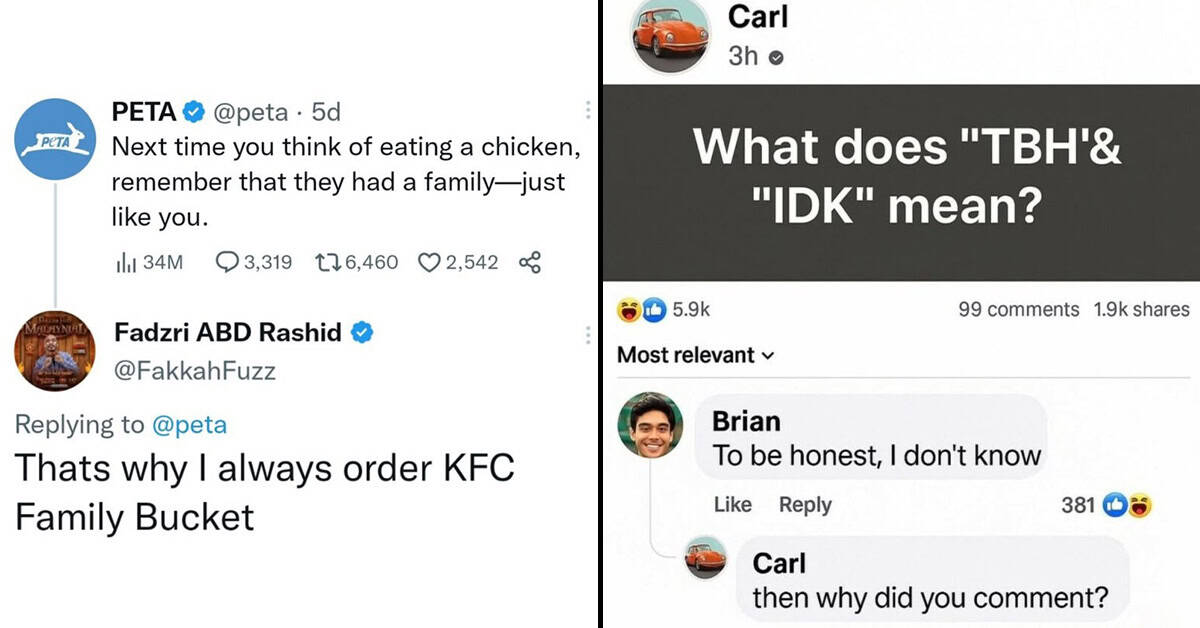This screenshot has height=628, width=1200.
Task: Expand the Most relevant comment sorting
Action: click(696, 355)
